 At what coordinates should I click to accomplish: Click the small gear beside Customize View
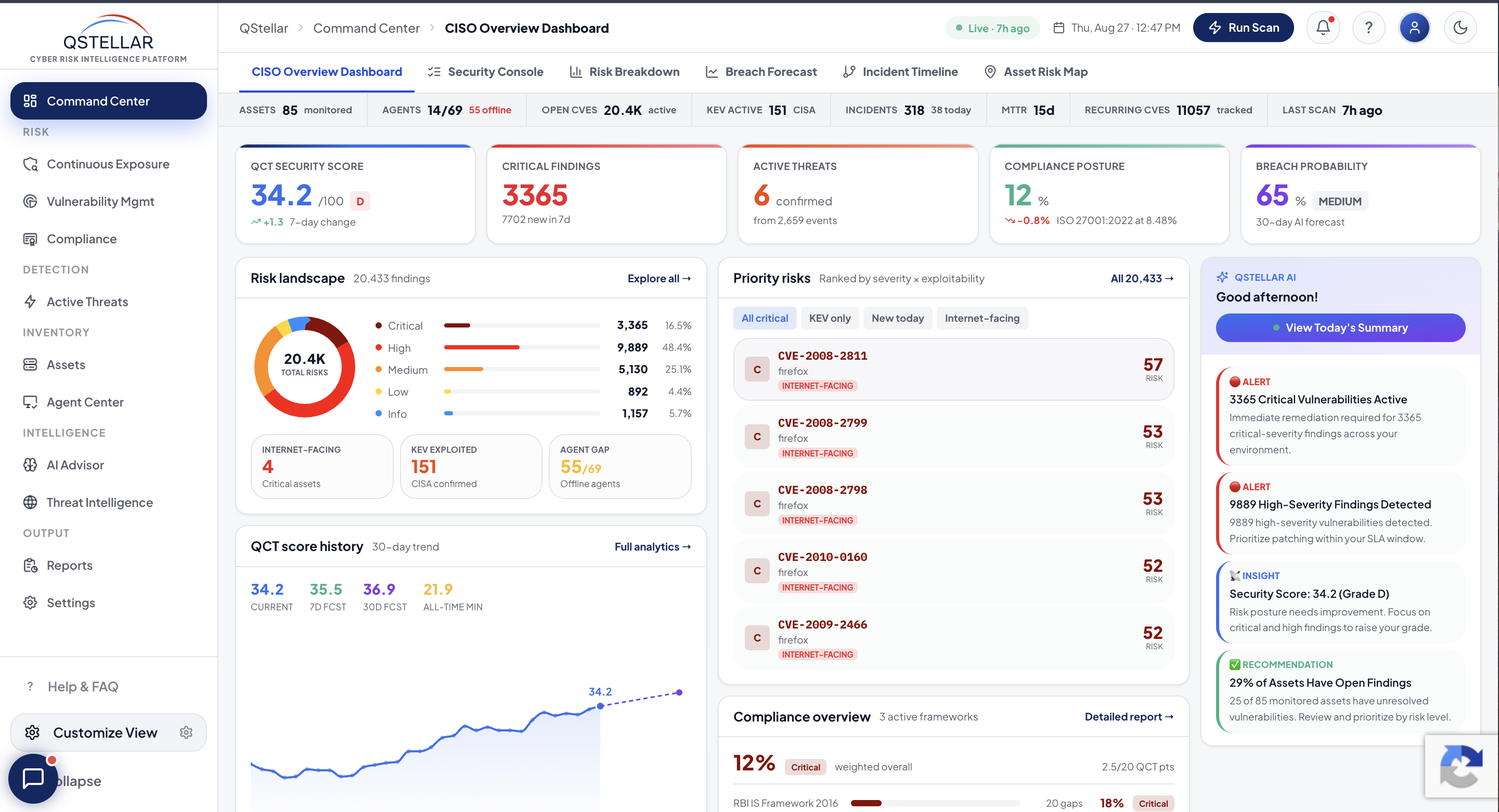point(186,732)
